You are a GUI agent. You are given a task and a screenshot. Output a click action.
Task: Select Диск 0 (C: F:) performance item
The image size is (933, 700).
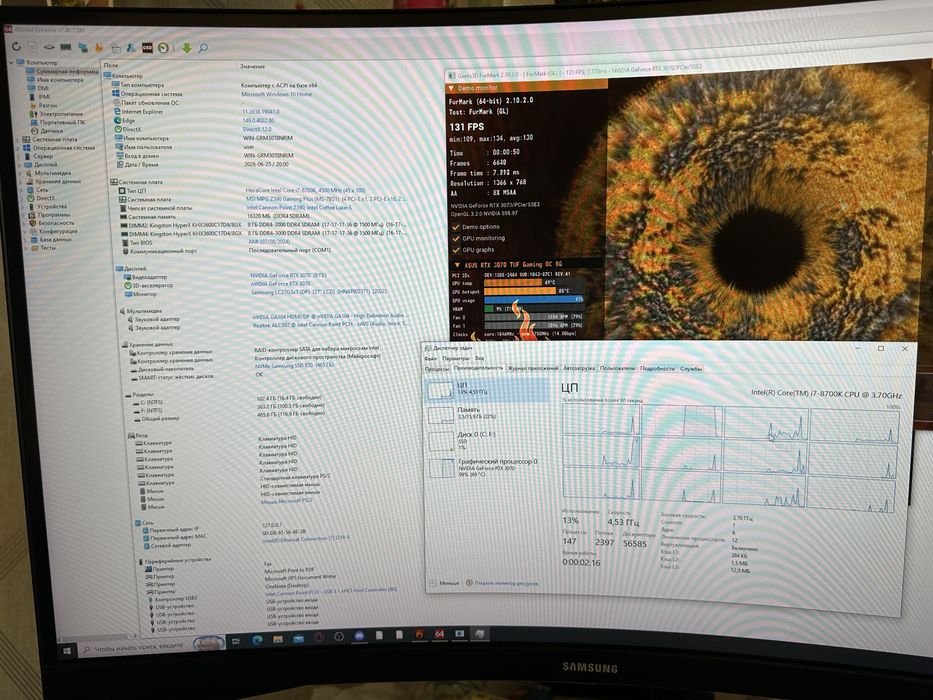(x=487, y=440)
